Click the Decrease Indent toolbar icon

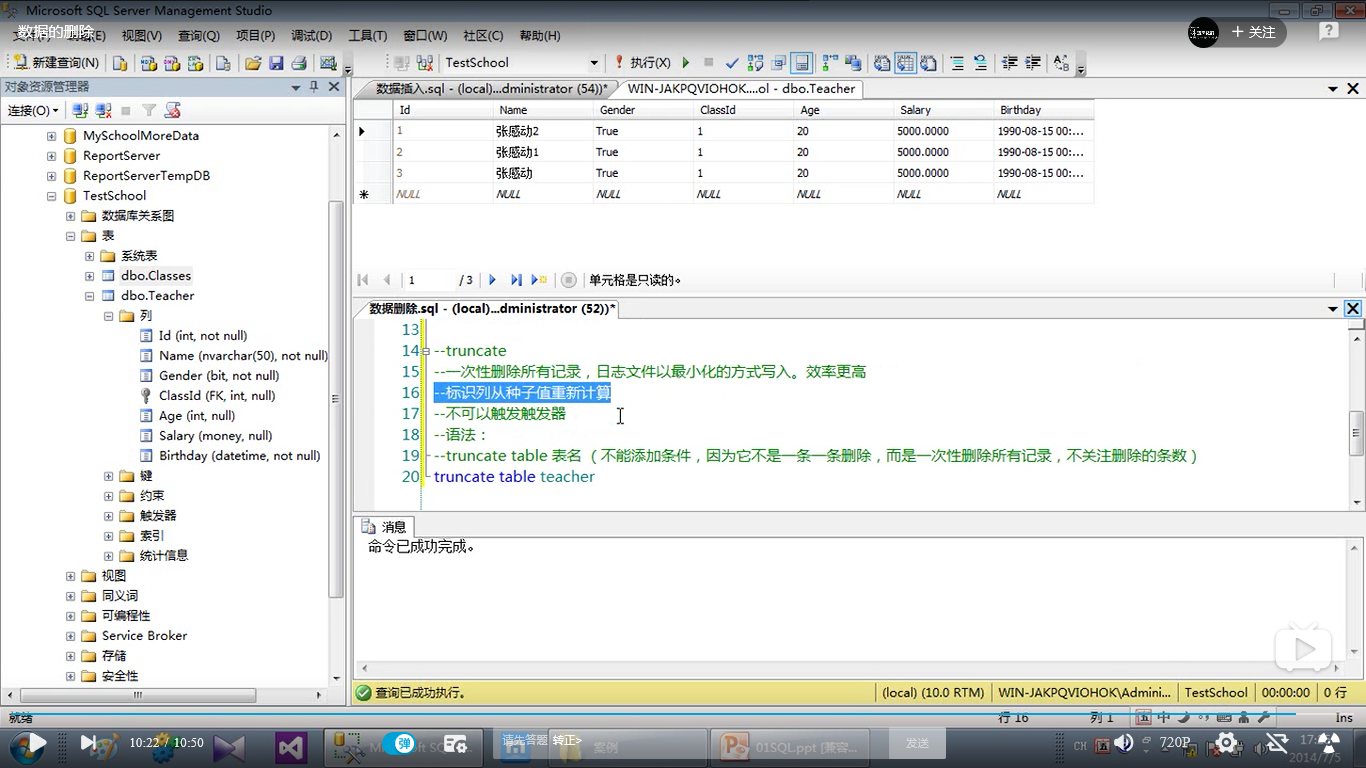tap(1010, 62)
